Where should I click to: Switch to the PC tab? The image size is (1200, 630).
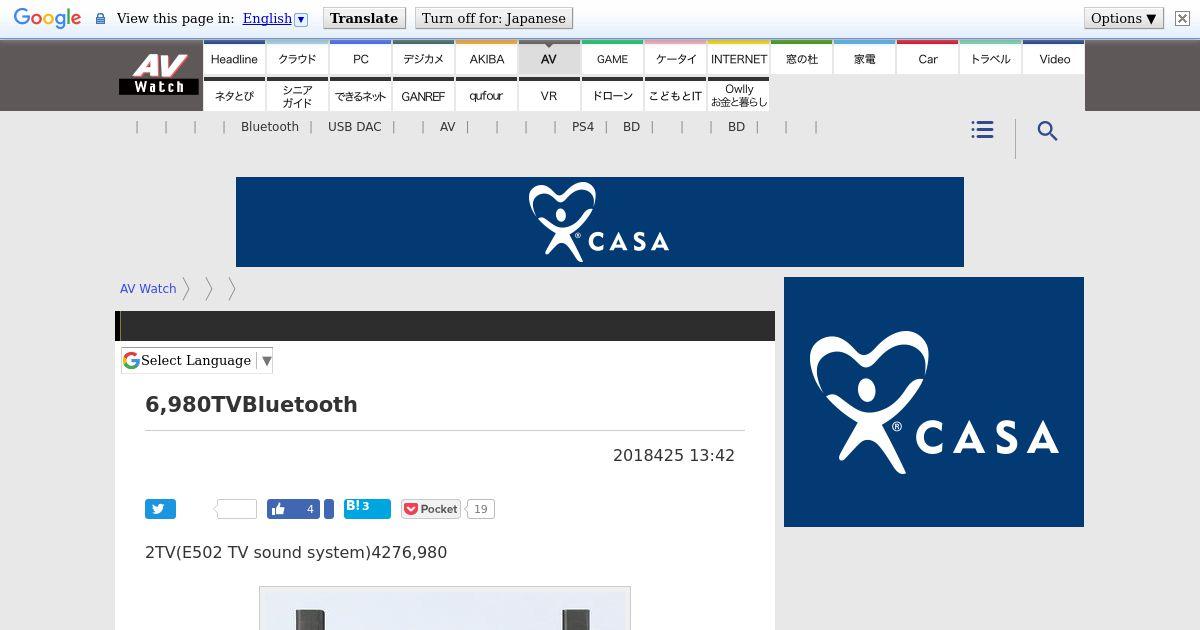(361, 59)
